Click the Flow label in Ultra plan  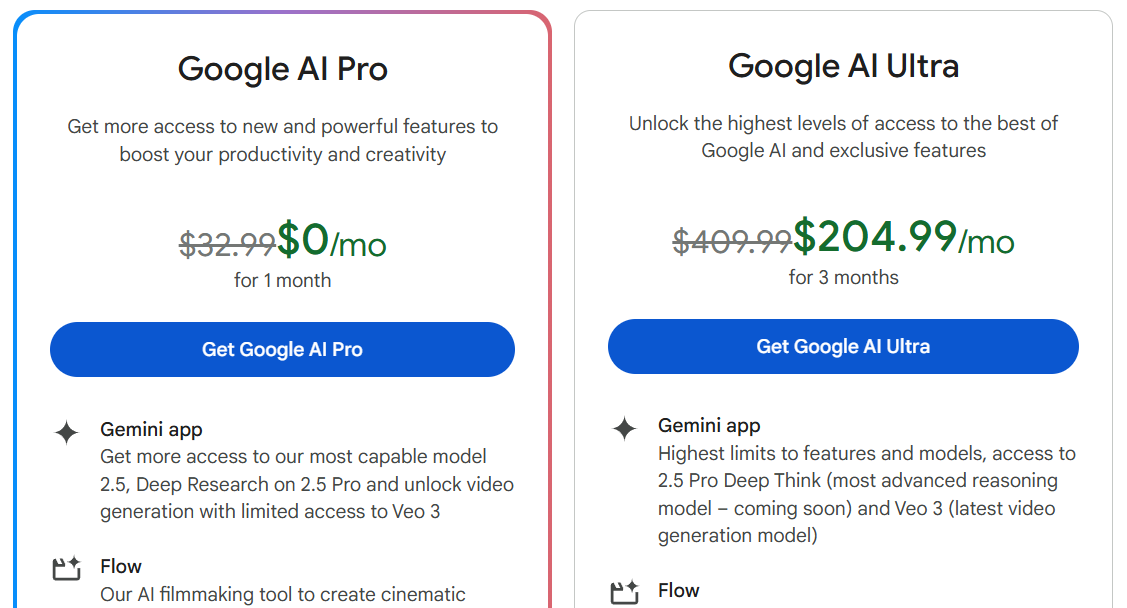click(x=678, y=591)
